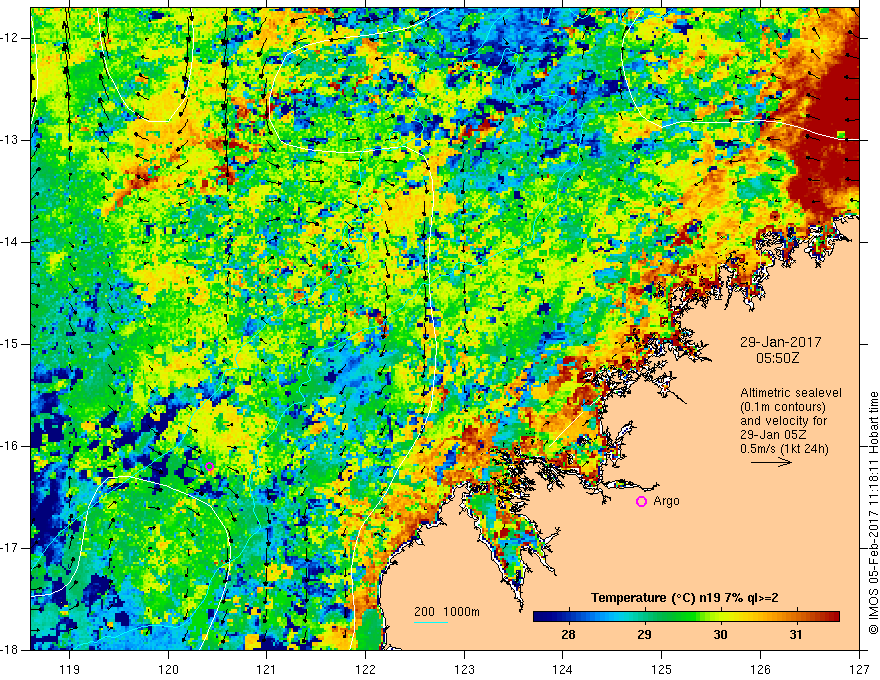This screenshot has height=680, width=880.
Task: Click the latitude label -15
Action: (x=11, y=344)
